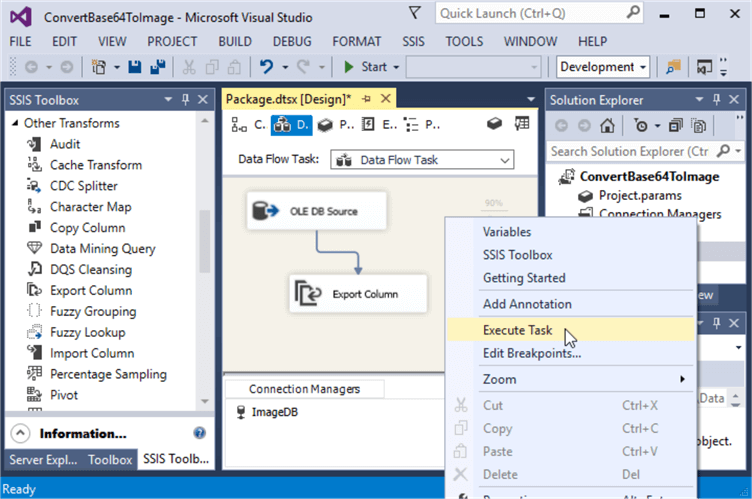
Task: Click the Undo arrow icon
Action: click(266, 67)
